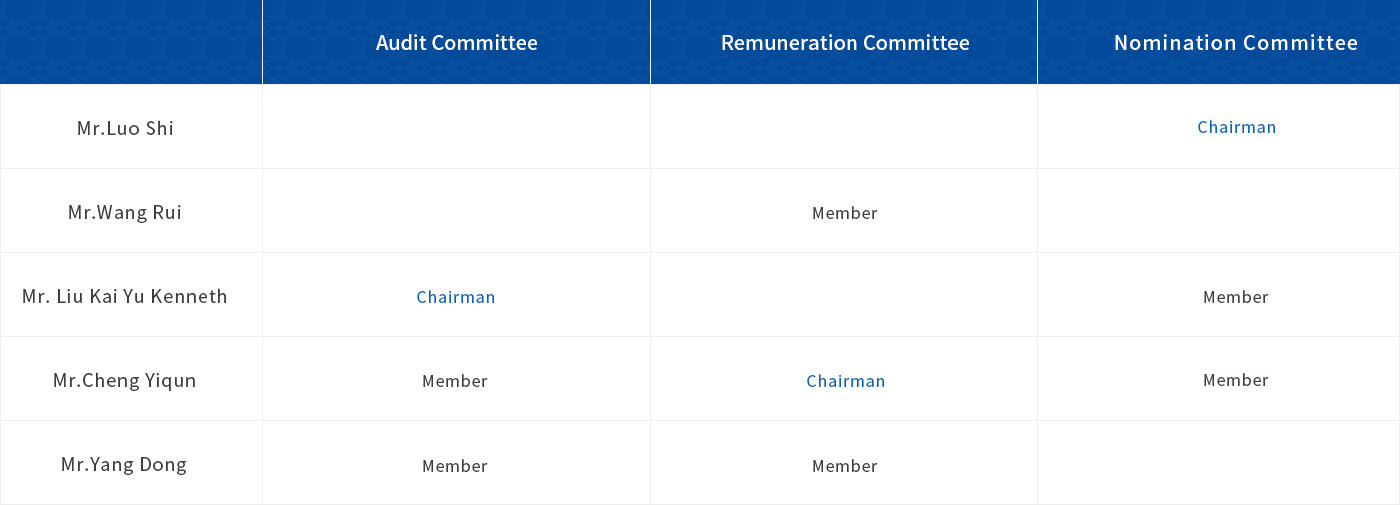This screenshot has width=1400, height=505.
Task: Click Mr.Wang Rui's Remuneration Committee Member cell
Action: [x=845, y=213]
